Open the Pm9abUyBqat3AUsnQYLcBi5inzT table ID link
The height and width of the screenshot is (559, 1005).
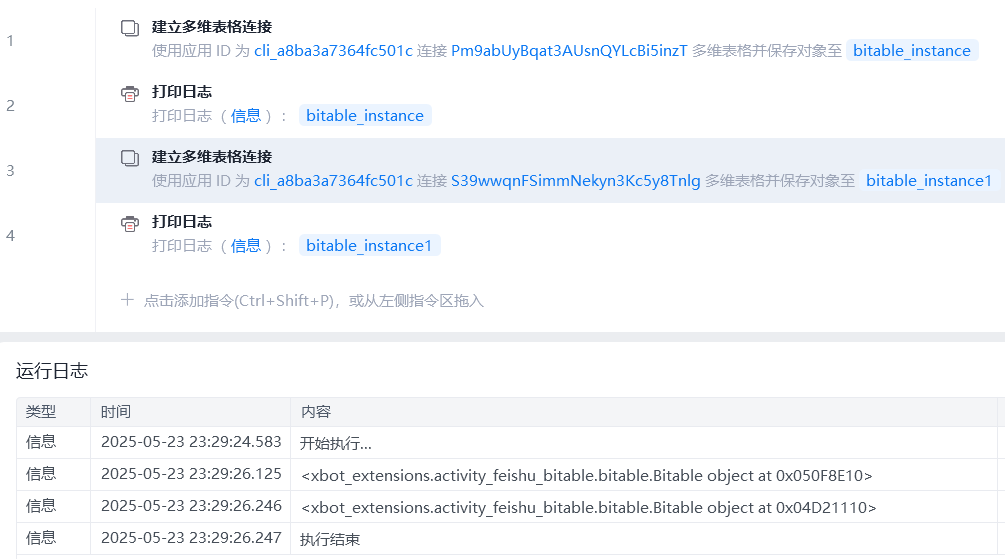(x=569, y=51)
